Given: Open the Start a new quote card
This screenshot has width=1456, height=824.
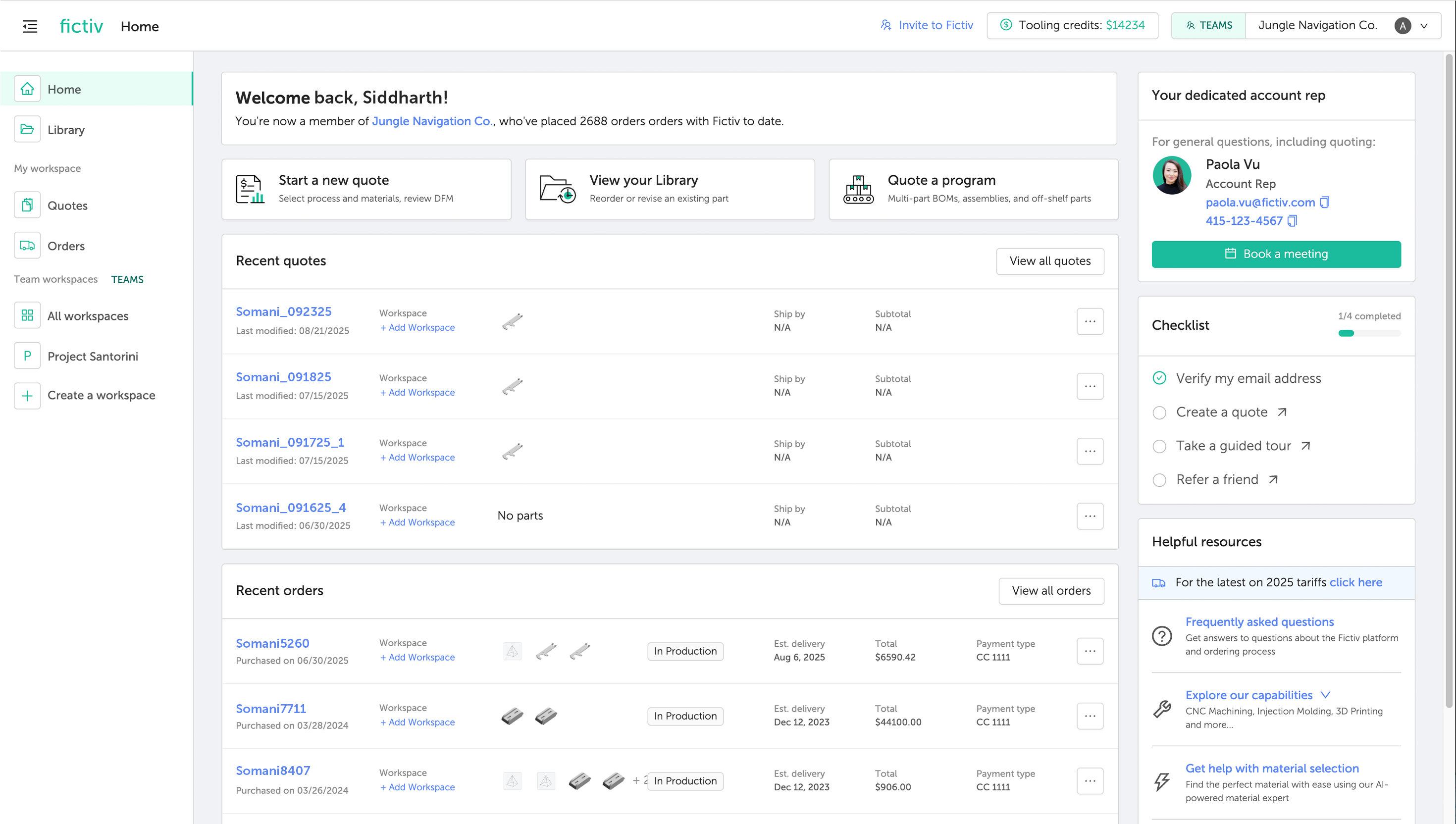Looking at the screenshot, I should (366, 189).
